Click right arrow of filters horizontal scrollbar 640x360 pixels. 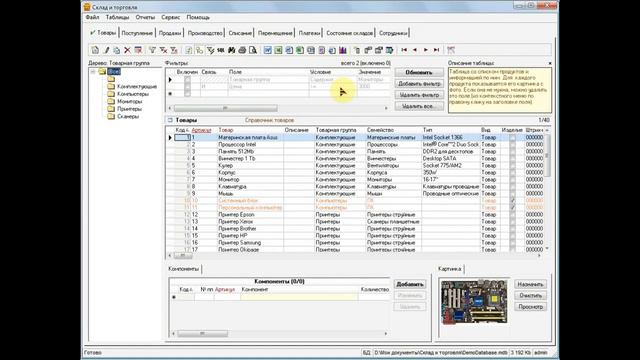(386, 108)
